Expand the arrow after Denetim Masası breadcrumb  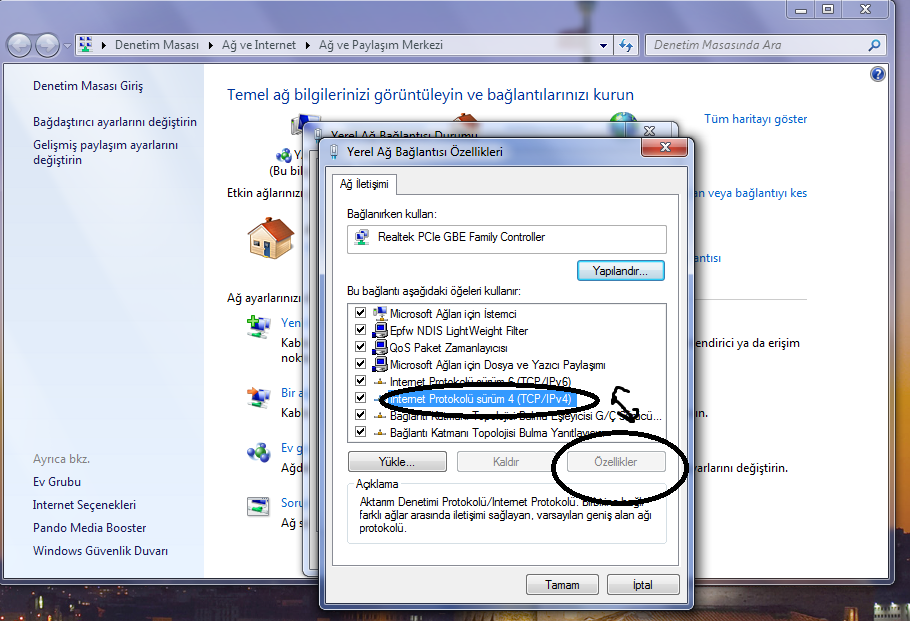point(211,45)
